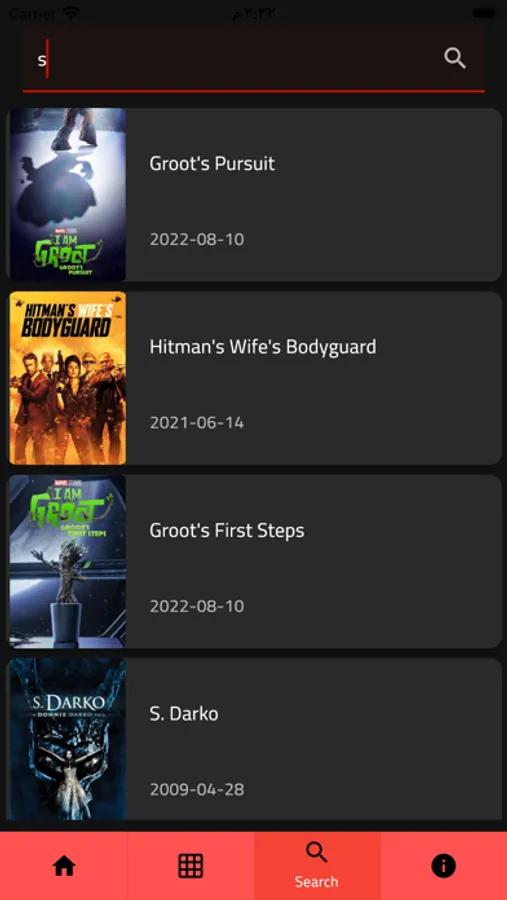Open the Home tab icon

coord(64,866)
